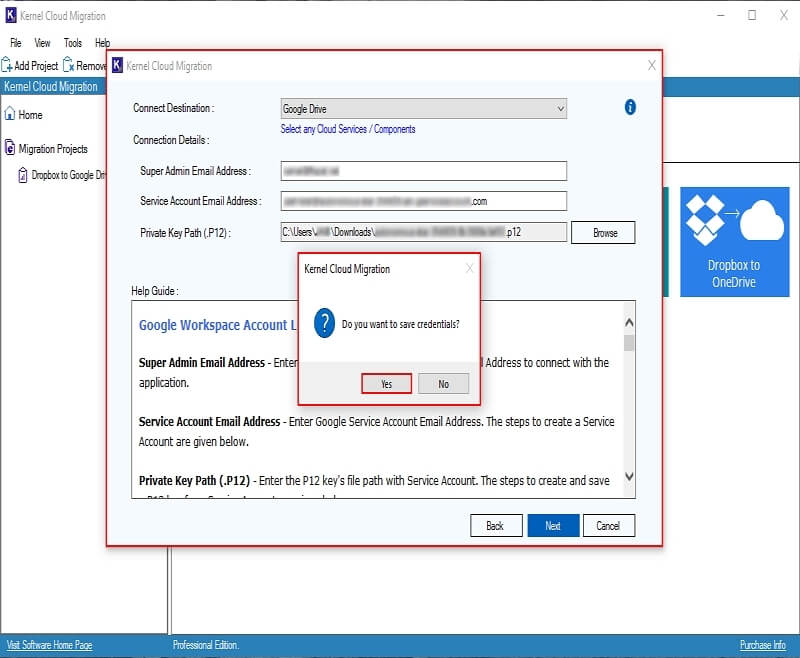Image resolution: width=800 pixels, height=658 pixels.
Task: Click the 'Kernel Cloud Migration' sidebar panel header
Action: pos(53,86)
